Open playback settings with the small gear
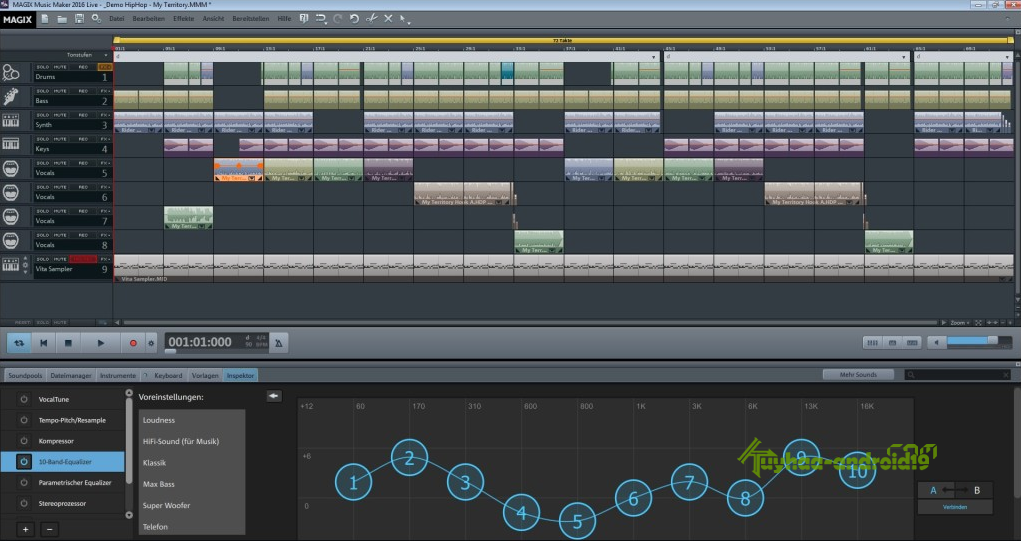The width and height of the screenshot is (1021, 541). click(x=151, y=343)
